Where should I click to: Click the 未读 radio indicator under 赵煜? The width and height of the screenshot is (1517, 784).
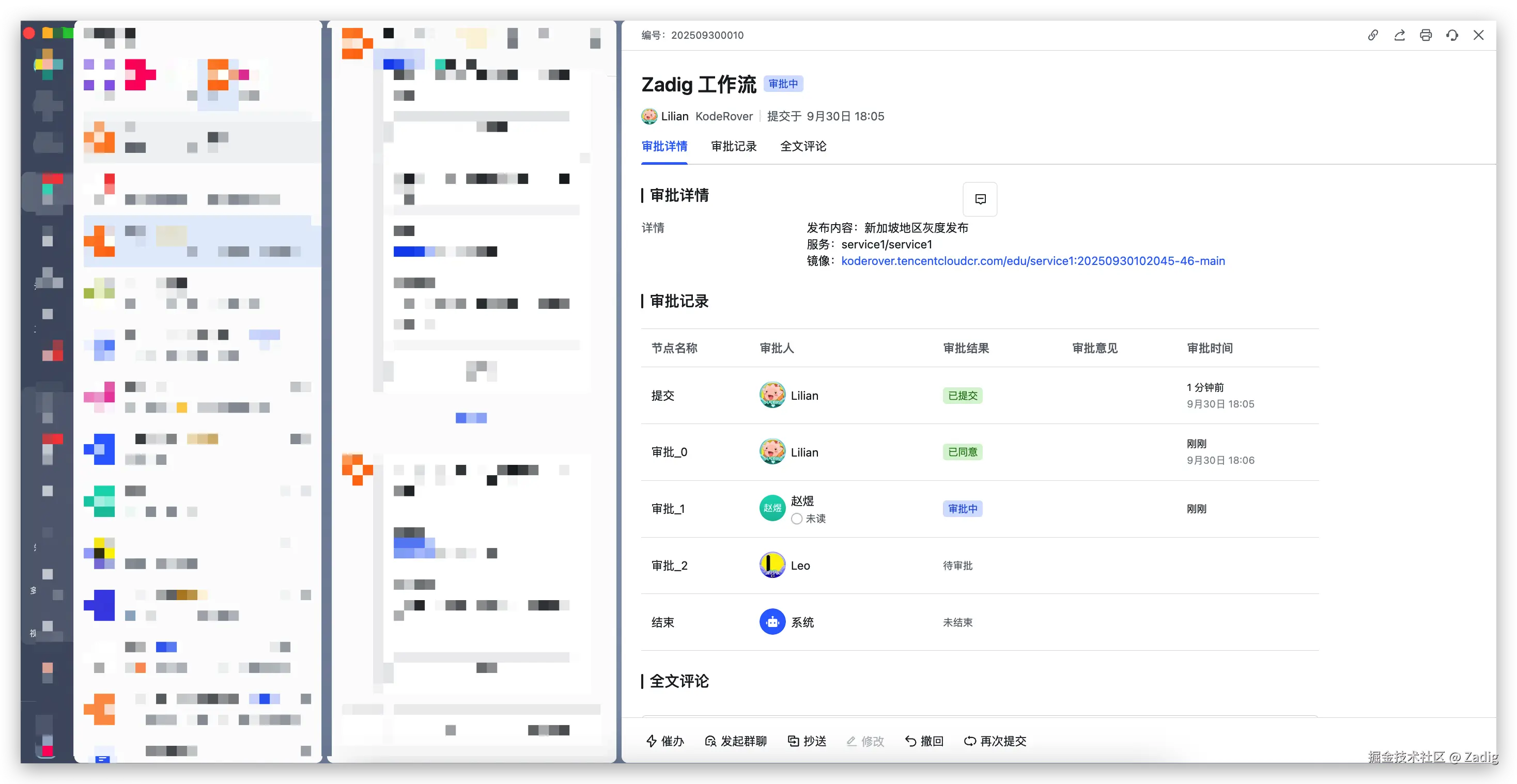tap(797, 519)
